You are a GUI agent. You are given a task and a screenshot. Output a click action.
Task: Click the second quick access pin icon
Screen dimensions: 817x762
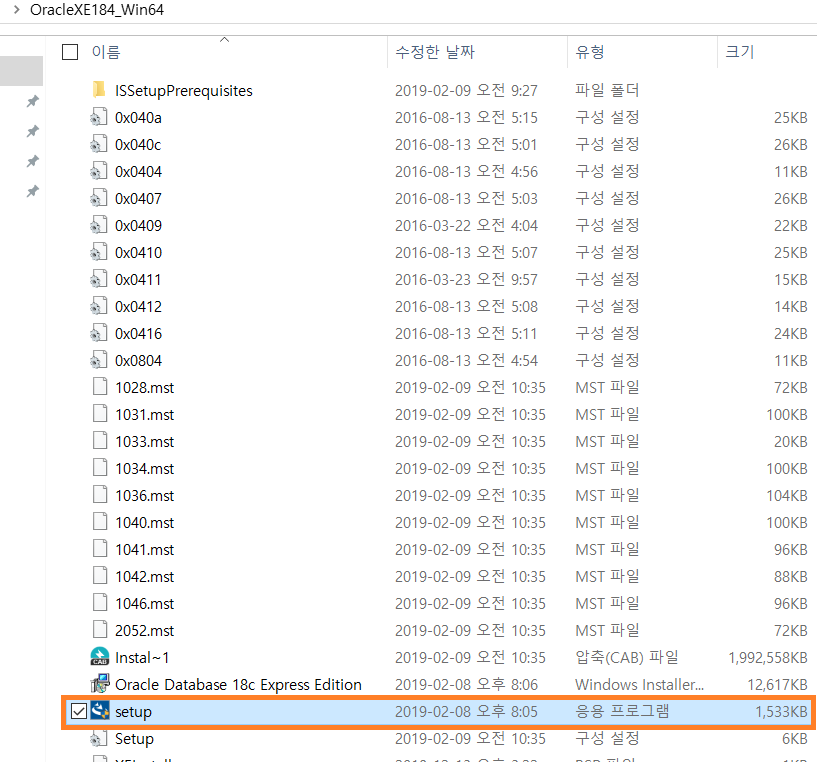32,131
